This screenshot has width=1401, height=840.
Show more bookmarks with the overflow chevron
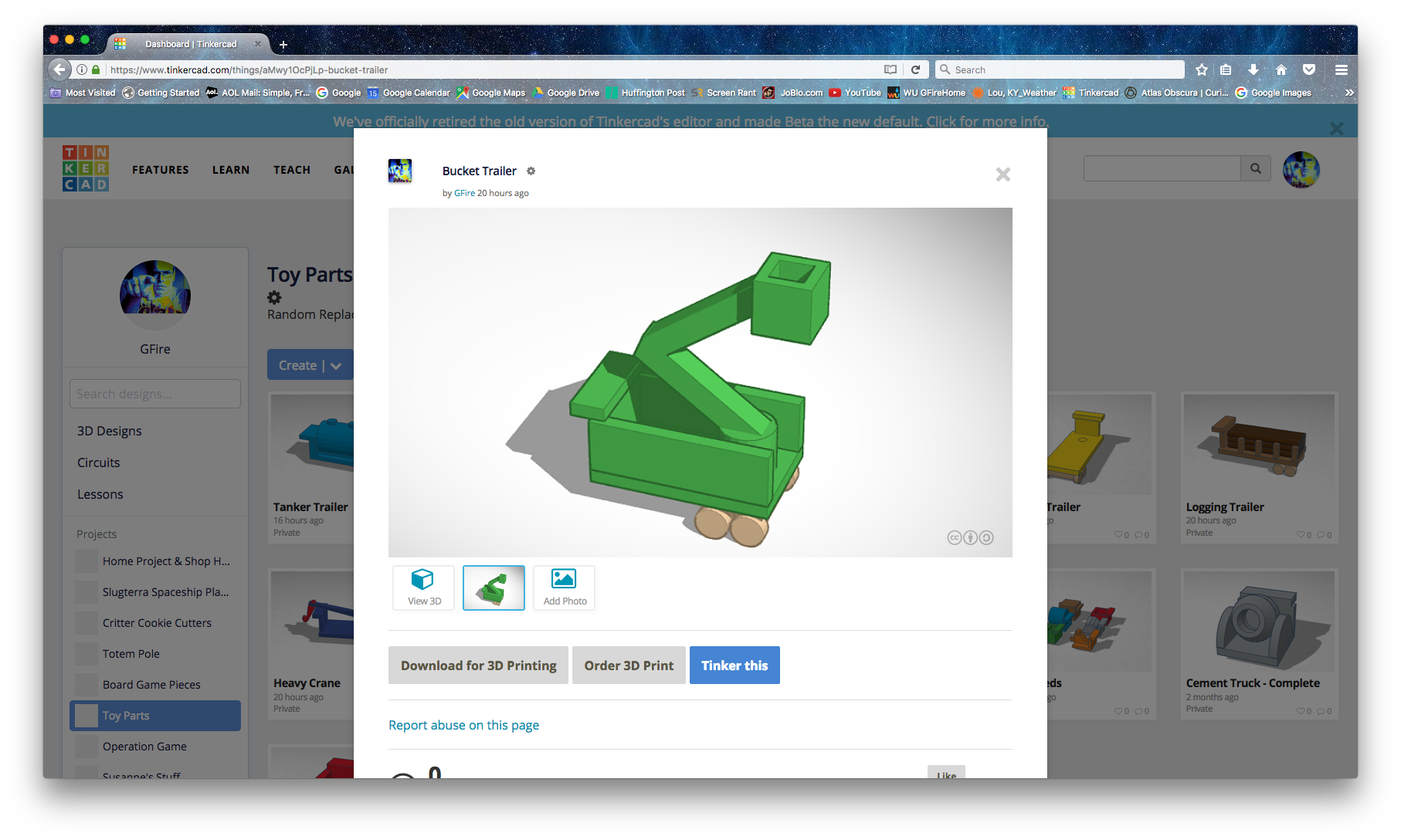coord(1349,93)
